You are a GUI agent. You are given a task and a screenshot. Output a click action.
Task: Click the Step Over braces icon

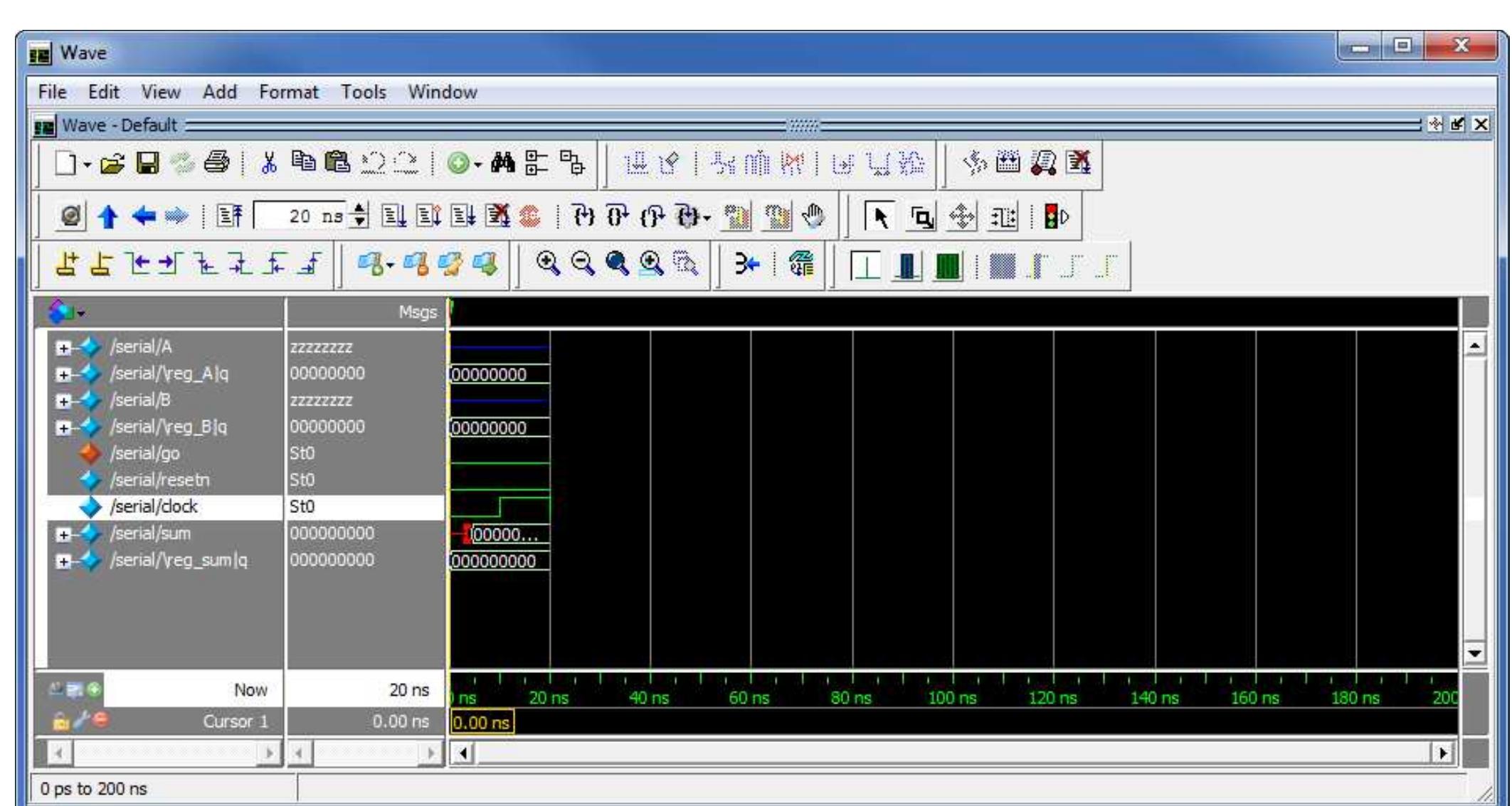(617, 216)
